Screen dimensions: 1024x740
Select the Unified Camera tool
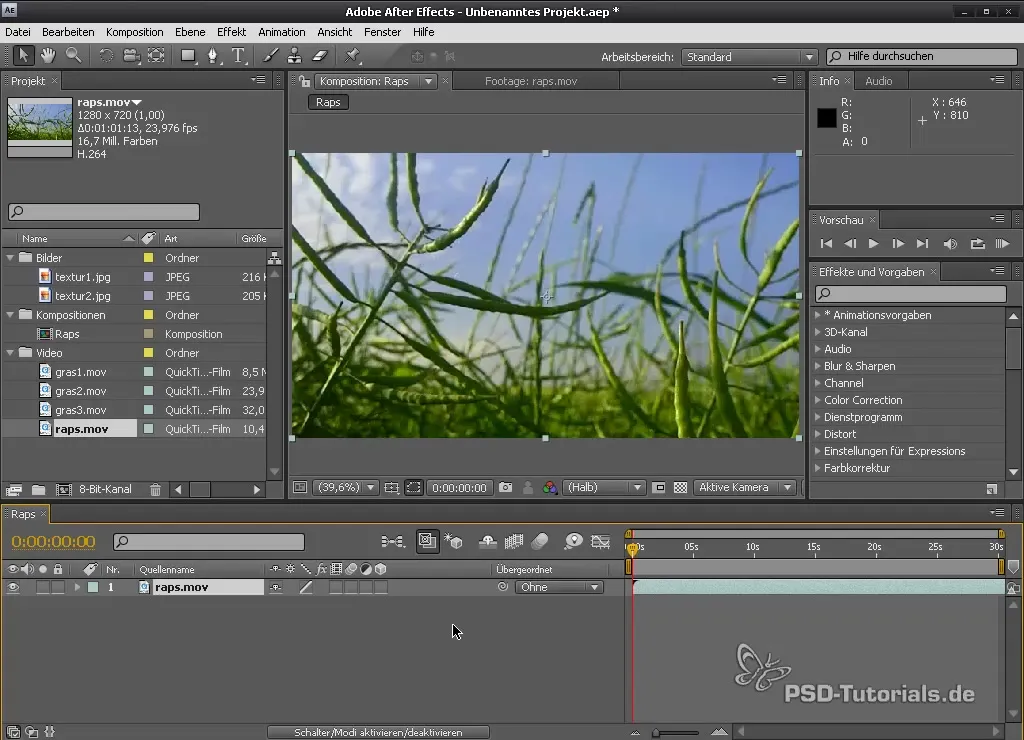(131, 56)
